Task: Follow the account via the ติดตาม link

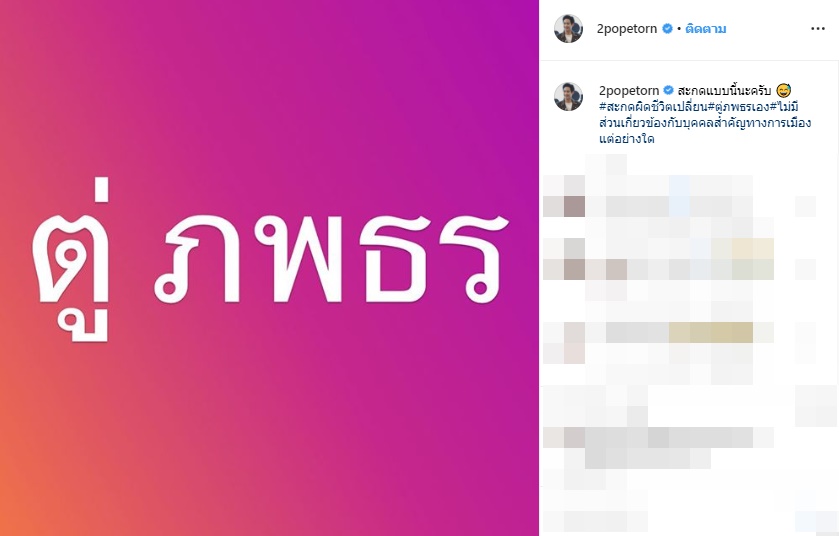Action: click(x=706, y=28)
